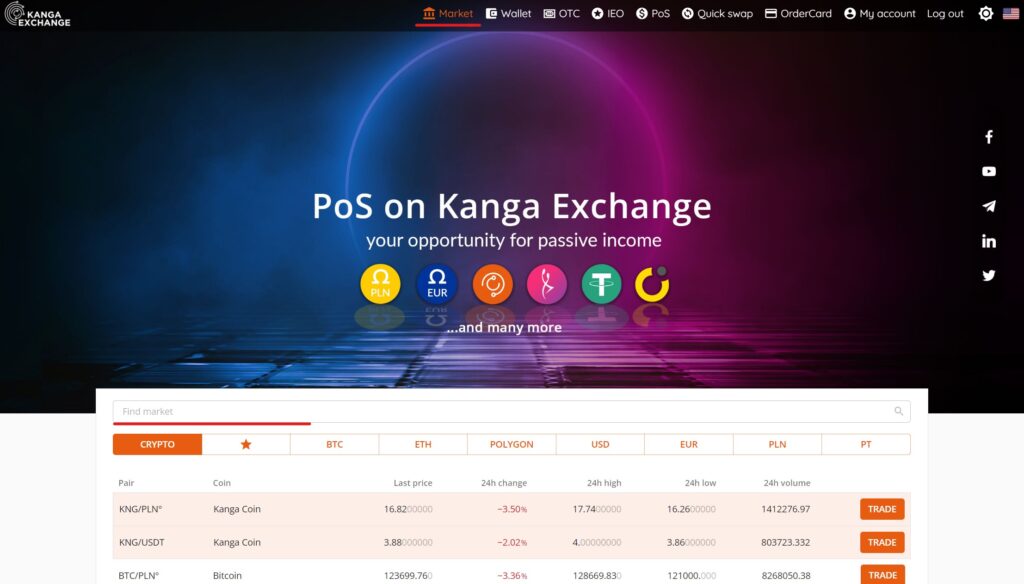The height and width of the screenshot is (584, 1024).
Task: Open the LinkedIn social icon
Action: [x=989, y=241]
